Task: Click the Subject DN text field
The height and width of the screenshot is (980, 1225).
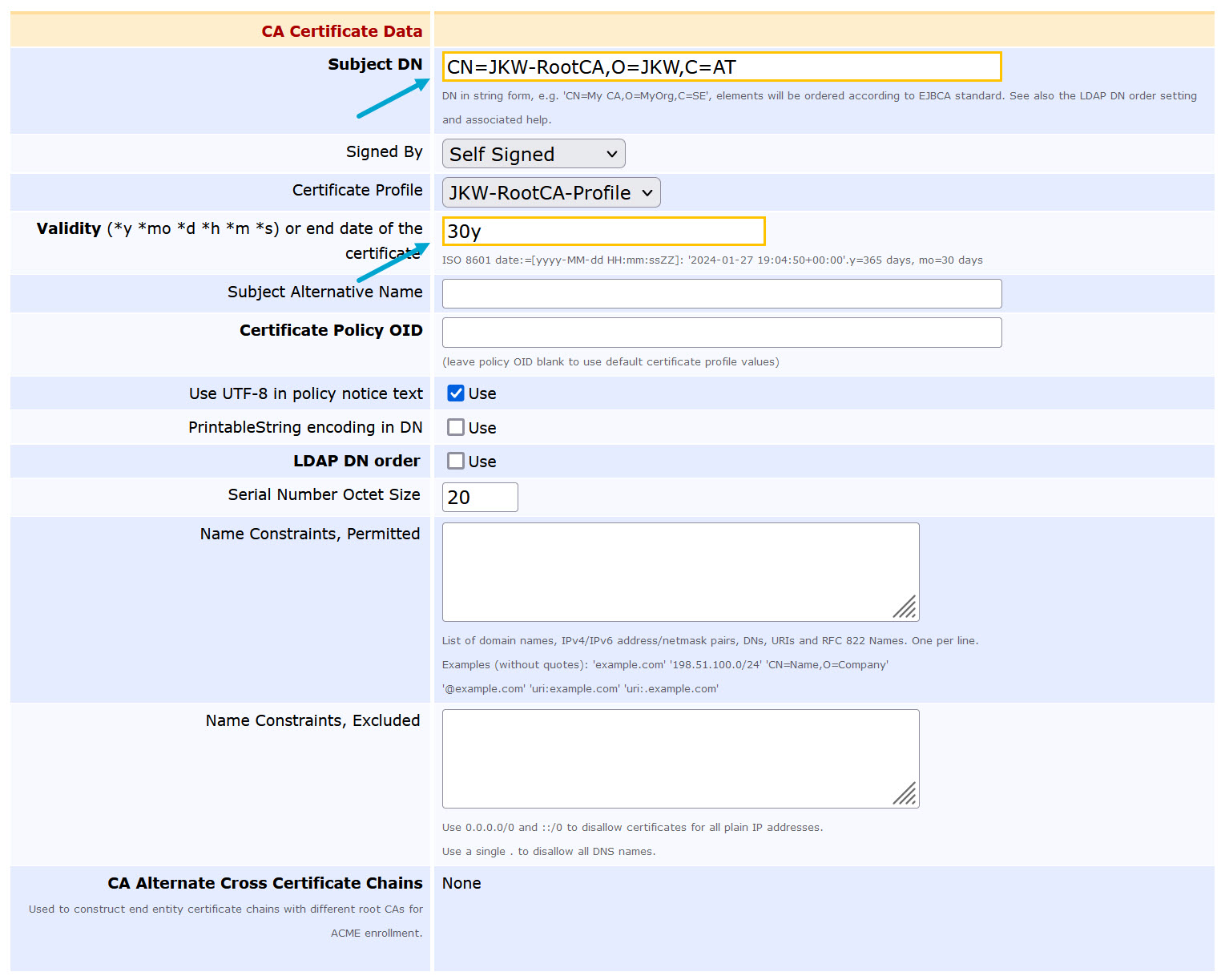Action: (x=721, y=67)
